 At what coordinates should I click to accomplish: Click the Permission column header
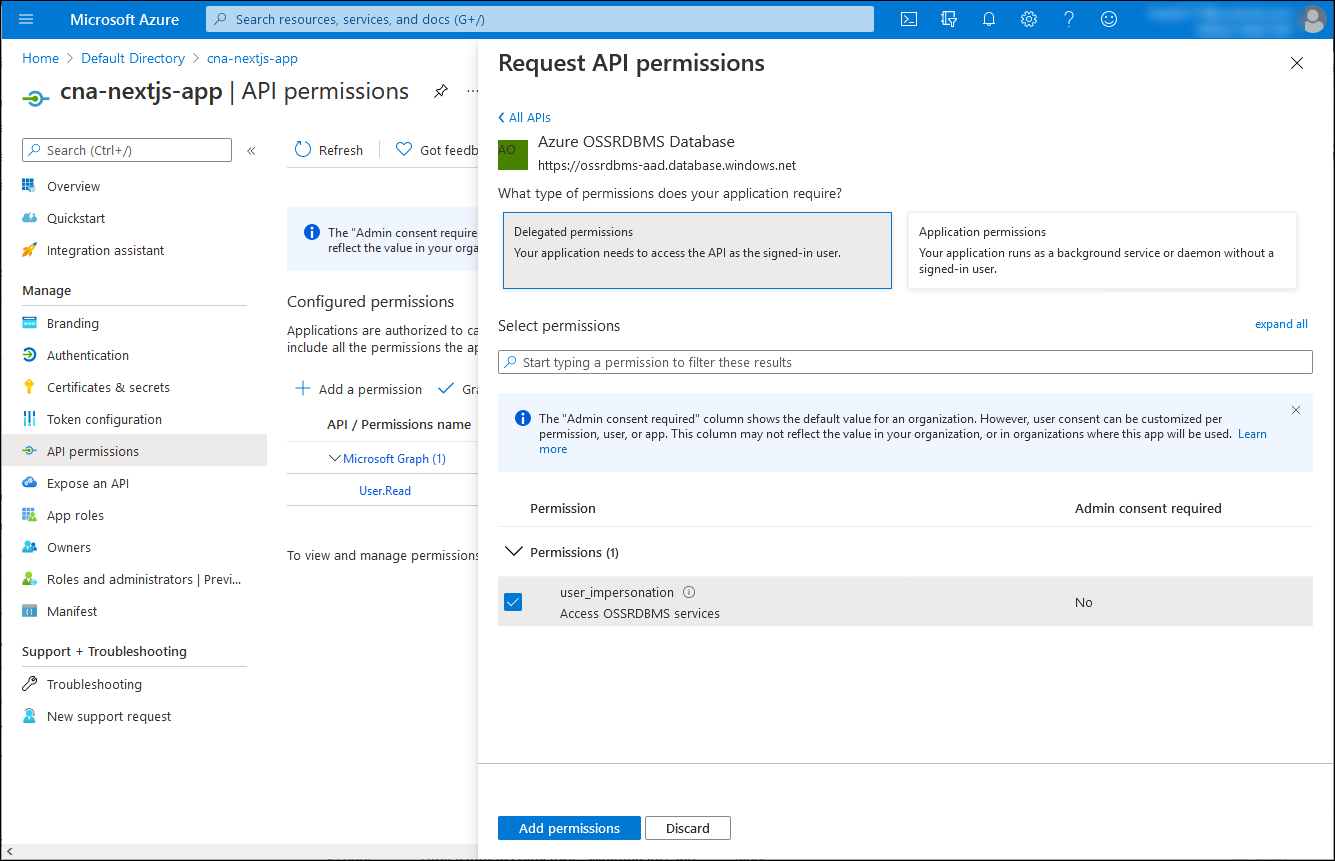[563, 508]
